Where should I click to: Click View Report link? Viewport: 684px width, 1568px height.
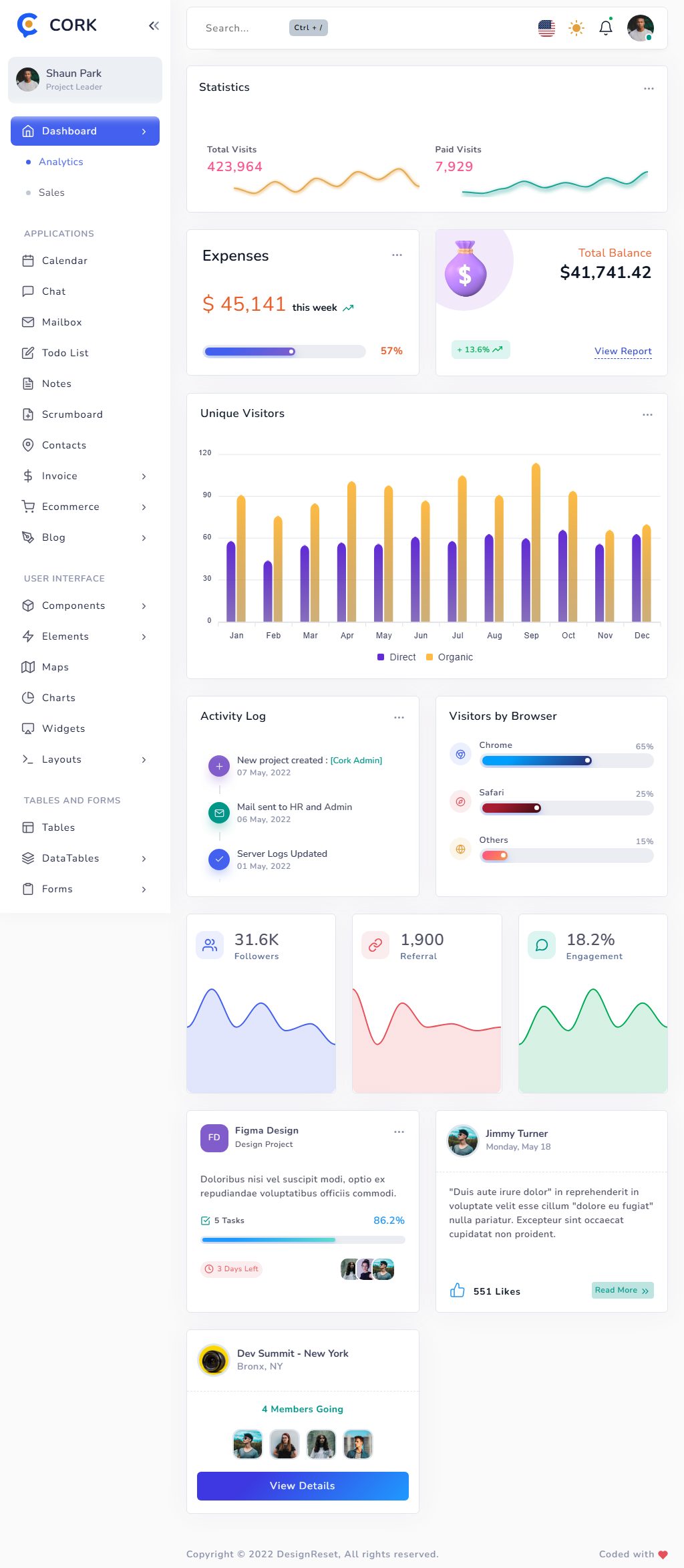click(623, 351)
